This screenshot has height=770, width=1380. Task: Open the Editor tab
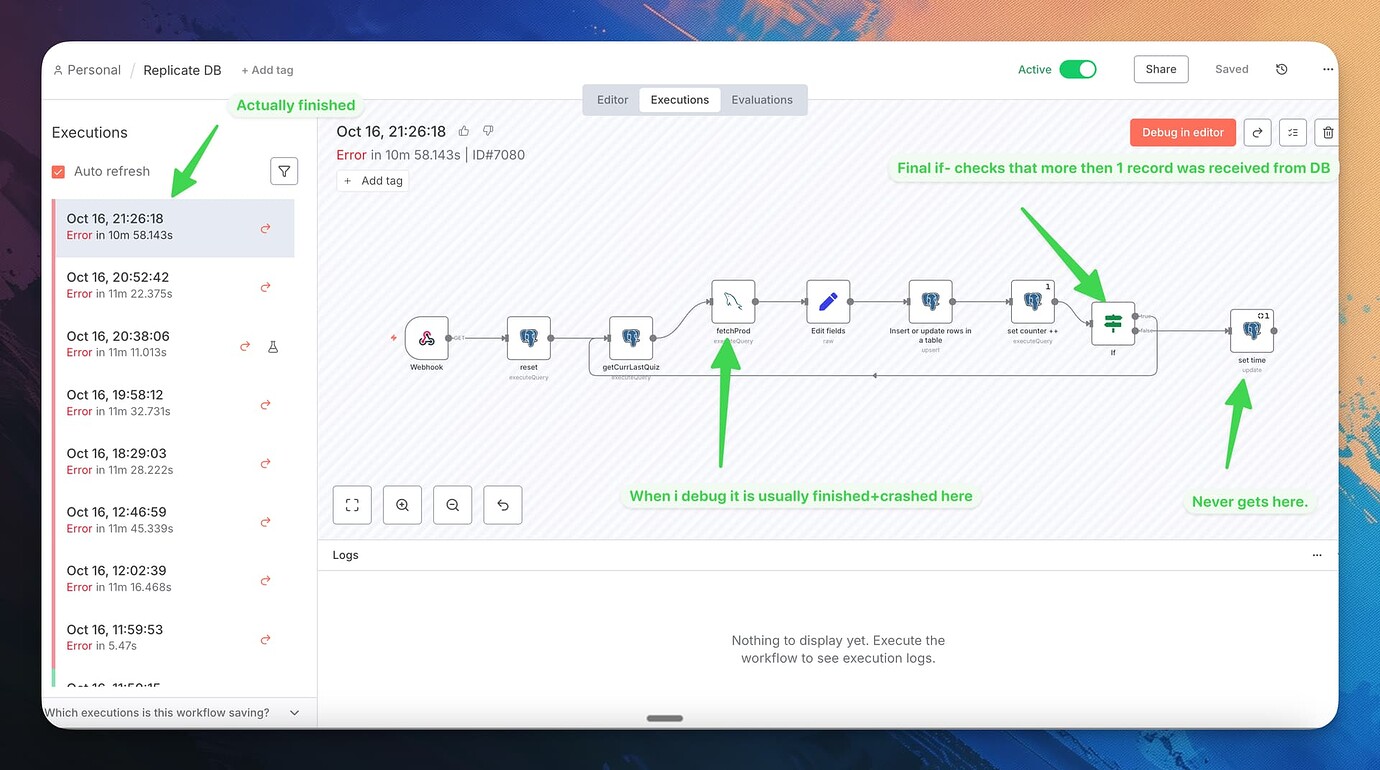click(x=612, y=99)
